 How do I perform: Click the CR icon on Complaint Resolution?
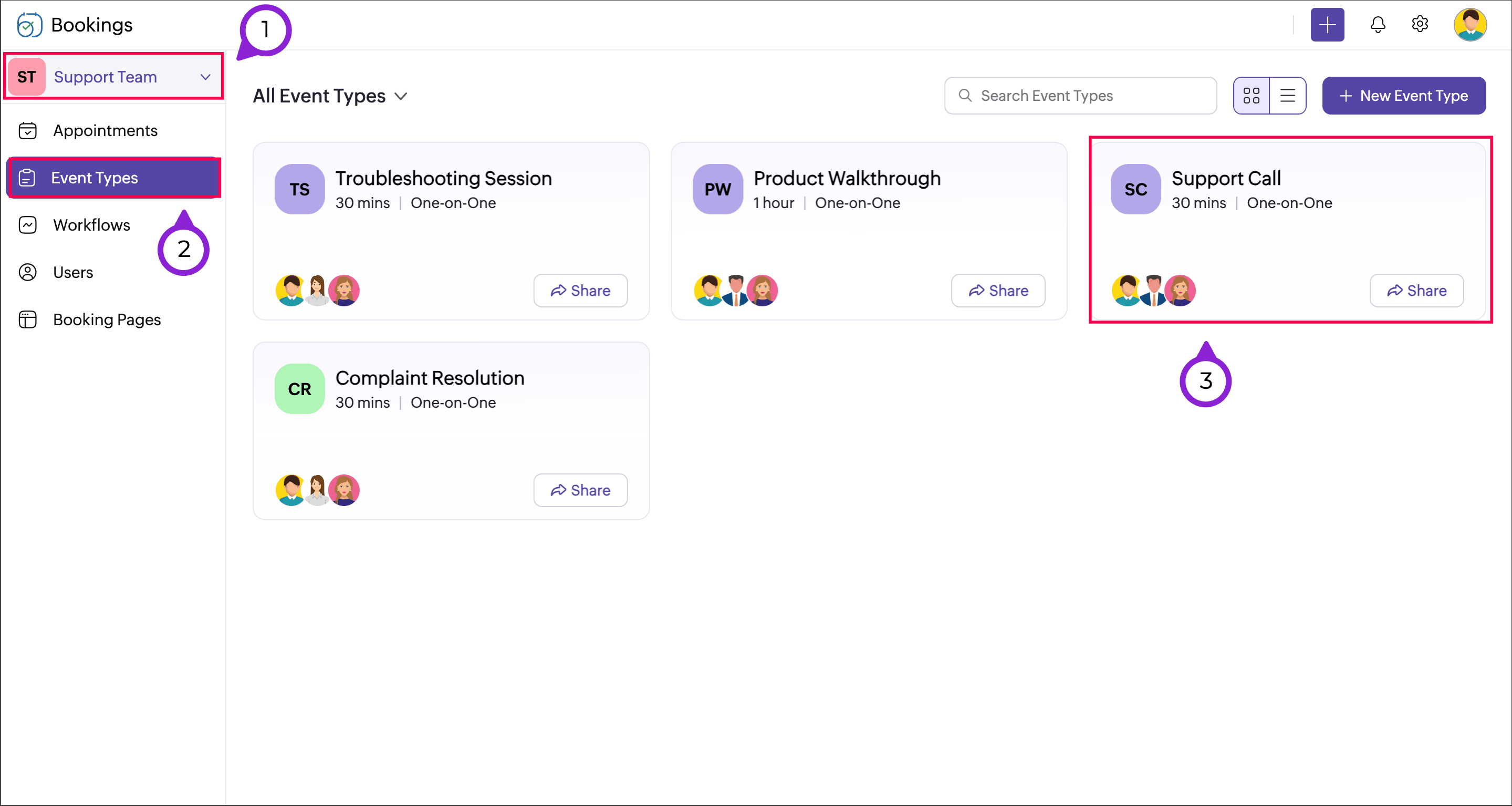299,389
